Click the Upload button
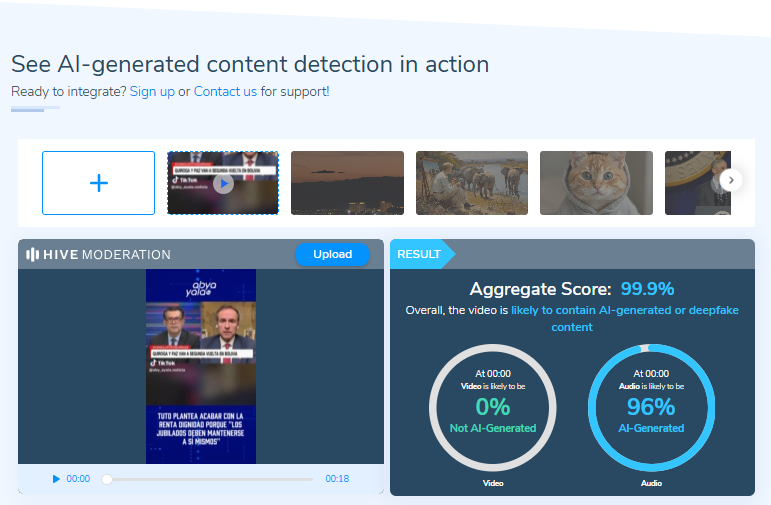The height and width of the screenshot is (505, 771). (332, 255)
